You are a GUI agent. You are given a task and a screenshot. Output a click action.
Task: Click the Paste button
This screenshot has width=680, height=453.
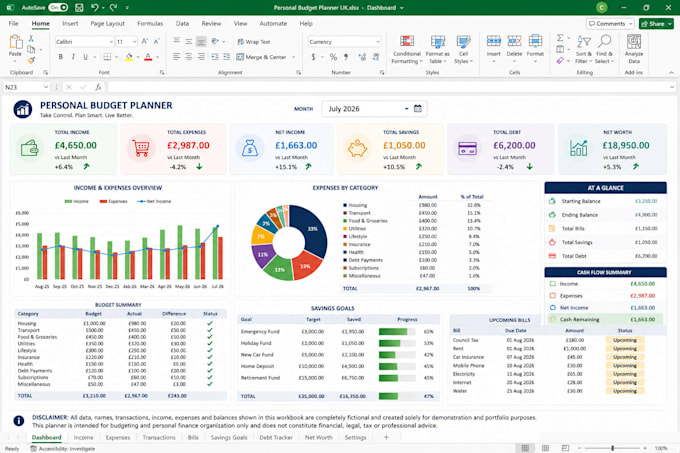coord(15,46)
